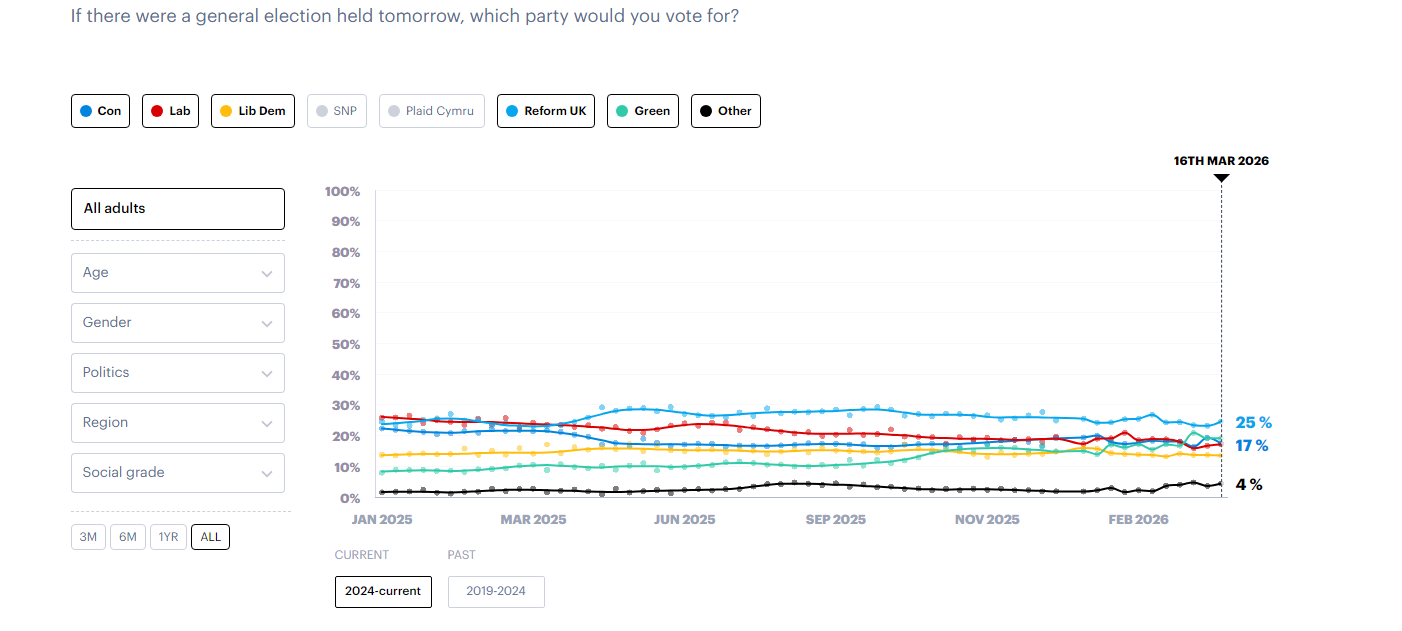Toggle the Lab party legend filter

point(170,111)
